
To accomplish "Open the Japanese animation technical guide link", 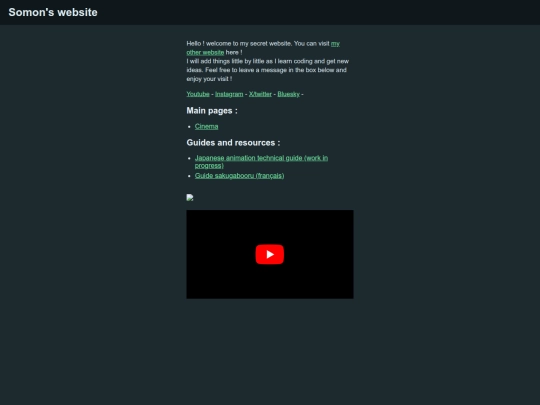I will 261,162.
